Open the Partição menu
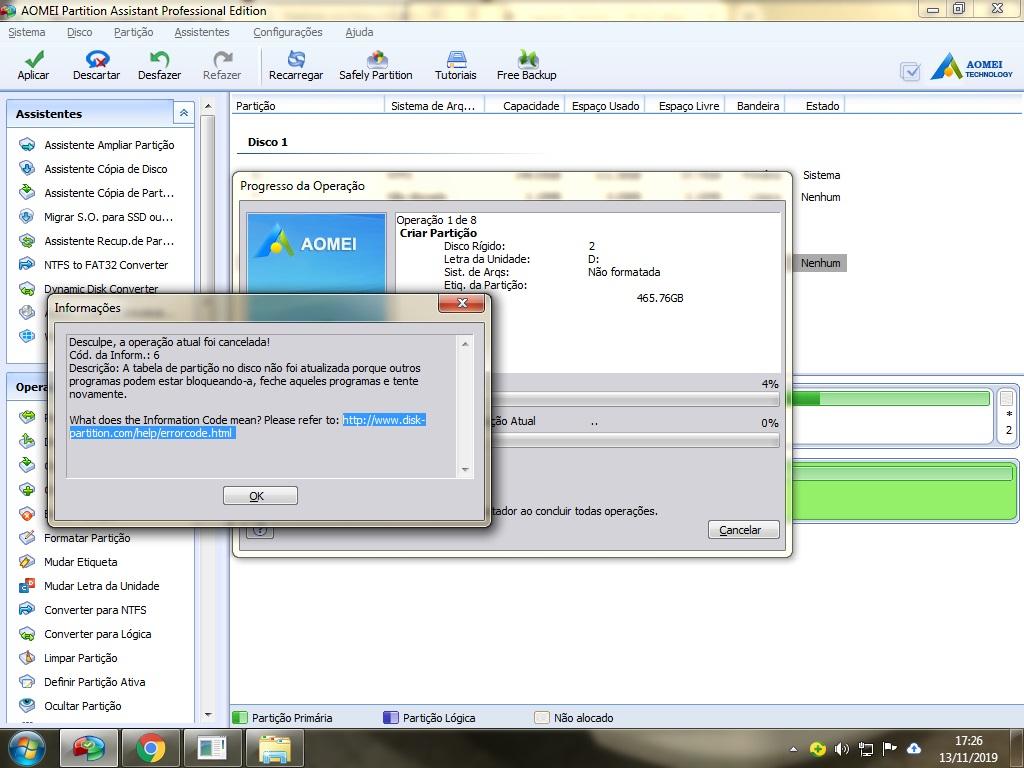 [x=133, y=32]
